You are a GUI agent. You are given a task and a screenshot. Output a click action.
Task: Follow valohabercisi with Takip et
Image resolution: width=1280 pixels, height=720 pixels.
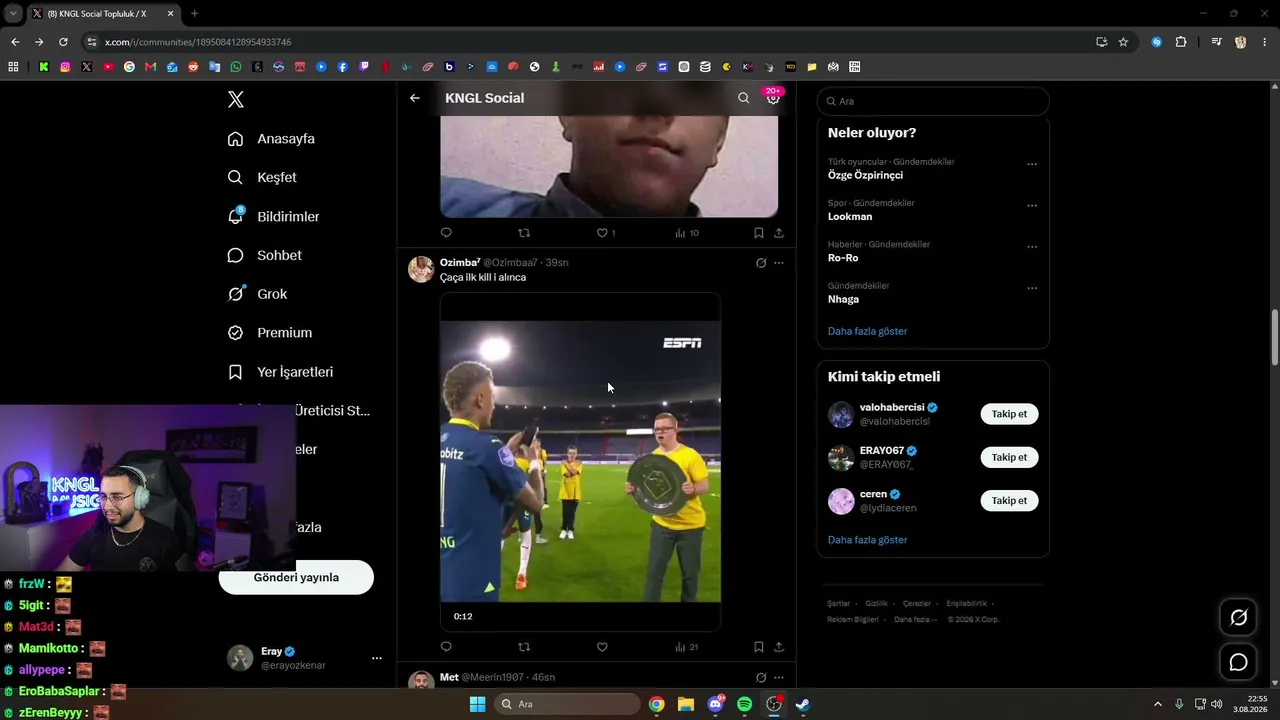[1009, 414]
